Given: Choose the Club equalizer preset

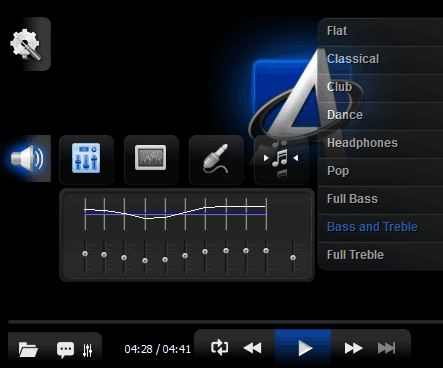Looking at the screenshot, I should pos(381,87).
